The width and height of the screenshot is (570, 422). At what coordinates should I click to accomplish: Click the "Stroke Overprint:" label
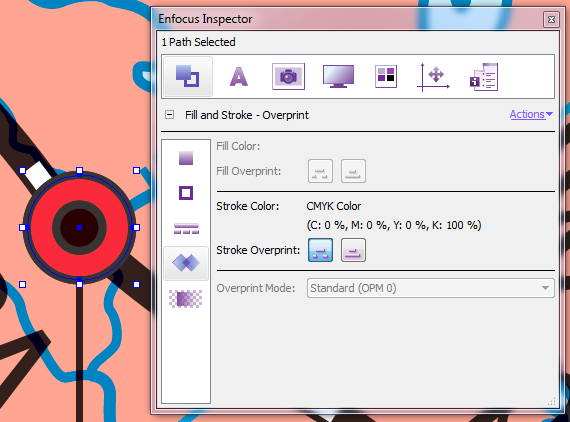tap(258, 250)
